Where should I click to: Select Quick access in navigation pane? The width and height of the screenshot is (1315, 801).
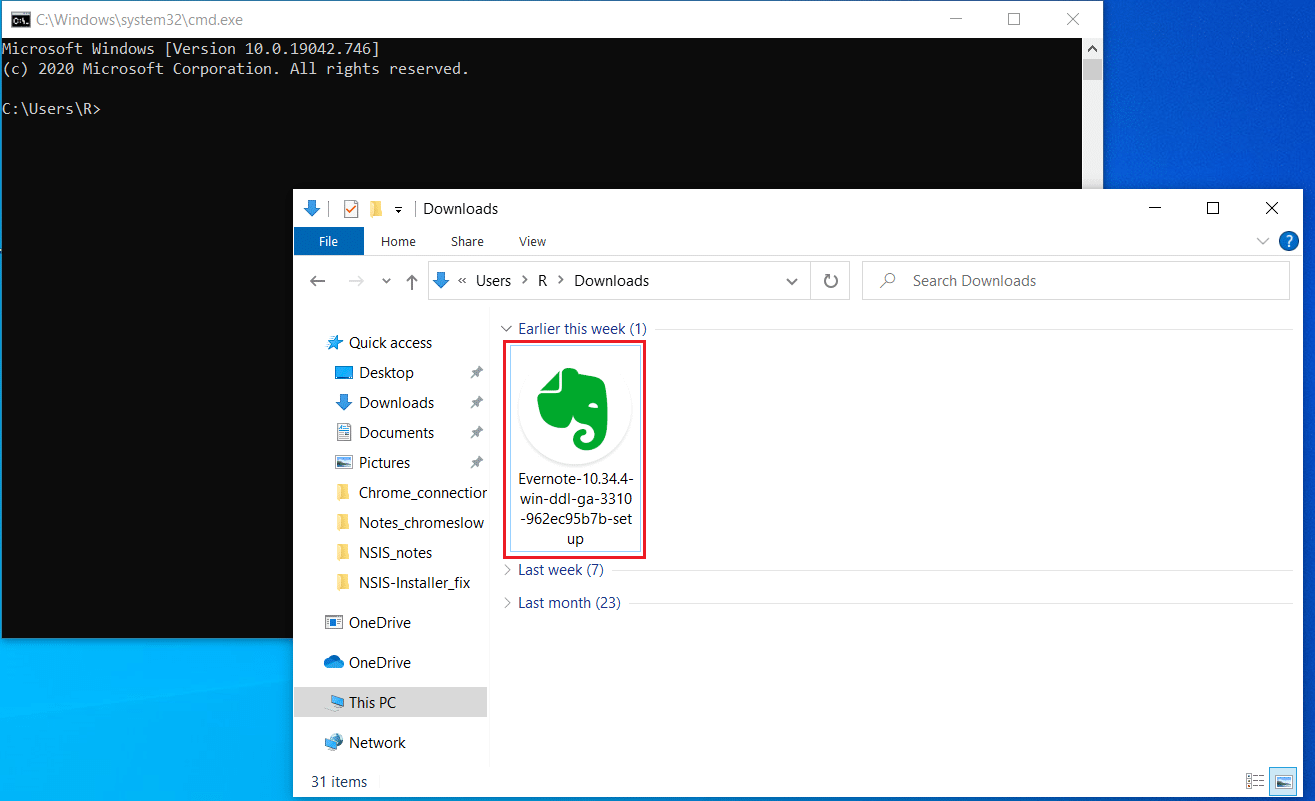click(390, 343)
